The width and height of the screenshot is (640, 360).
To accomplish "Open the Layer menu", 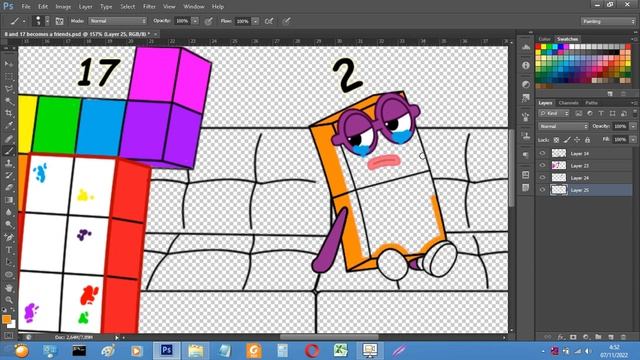I will pos(85,7).
